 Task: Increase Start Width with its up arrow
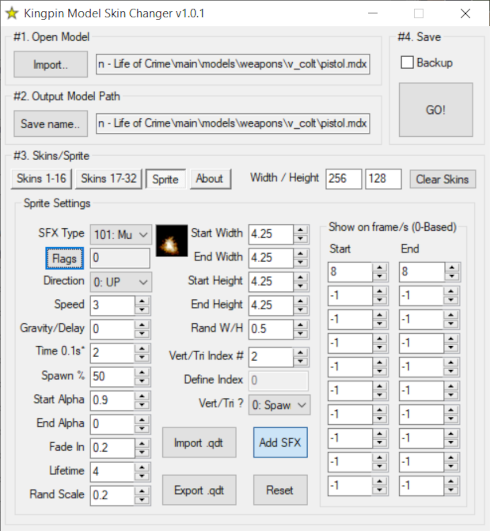301,230
